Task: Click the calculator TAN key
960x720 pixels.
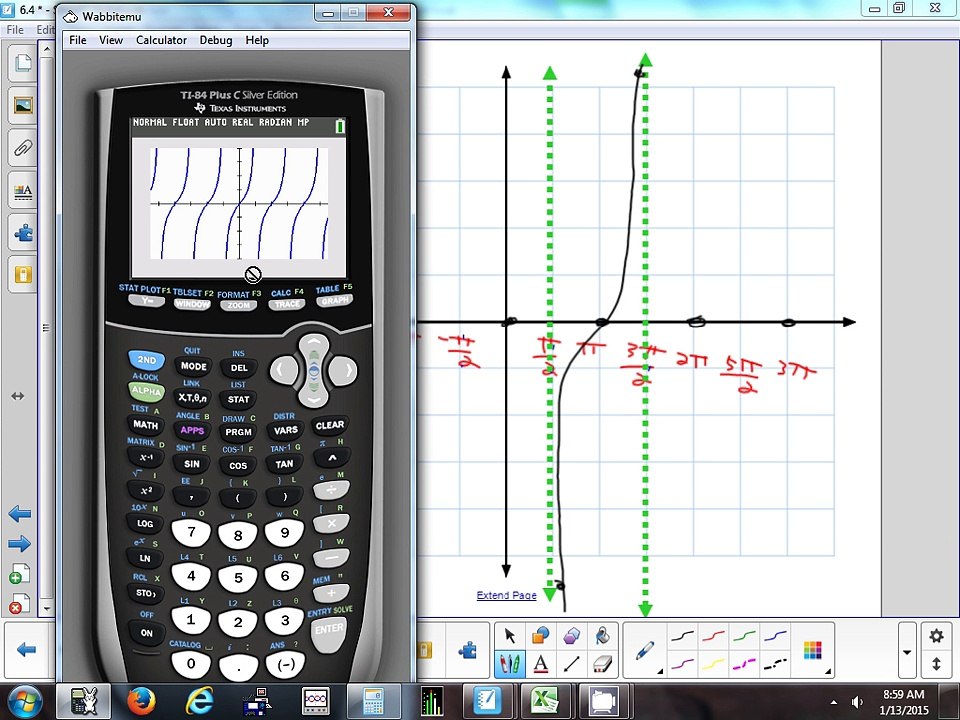Action: 284,464
